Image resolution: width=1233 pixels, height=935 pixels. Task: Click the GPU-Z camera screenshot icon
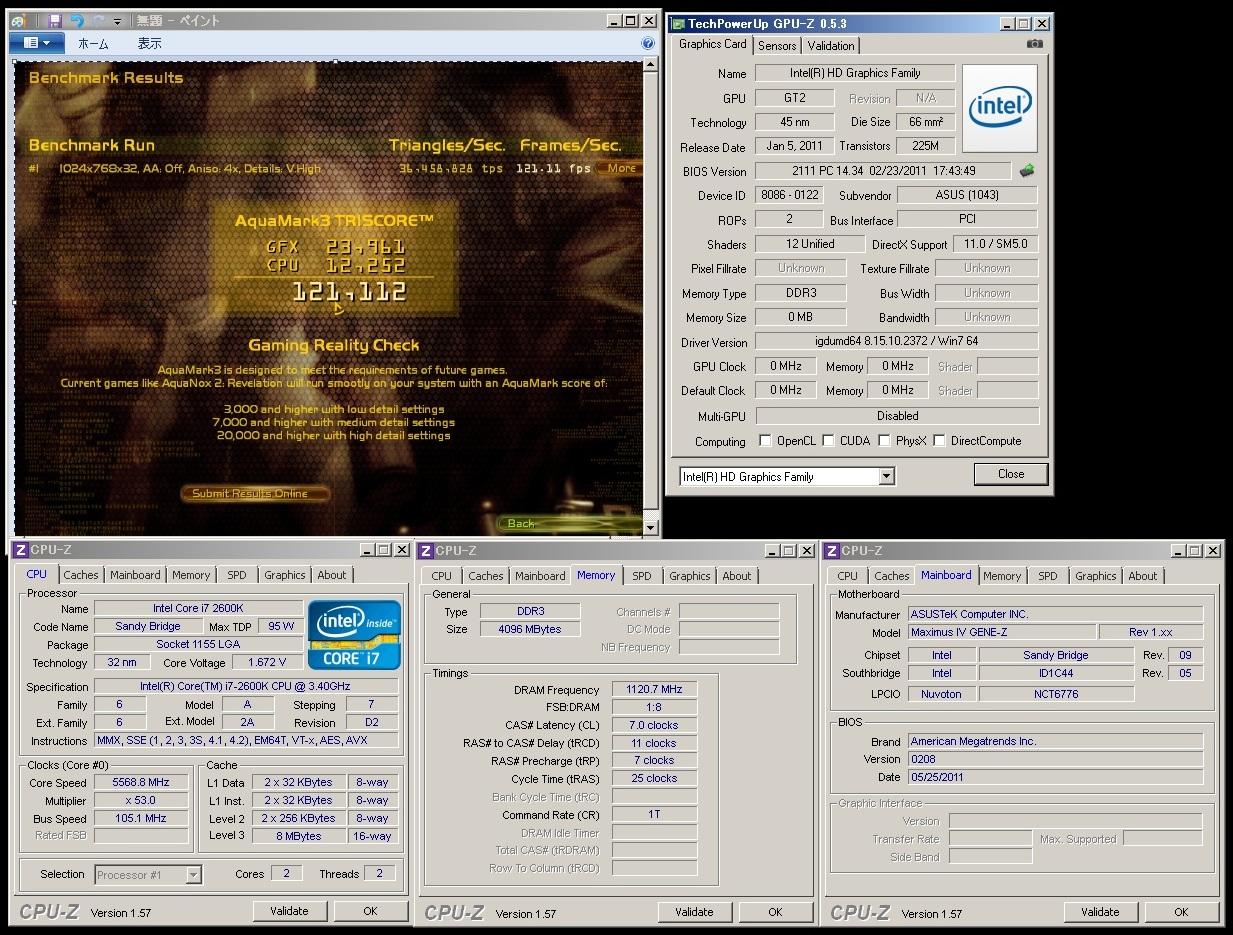[1035, 44]
